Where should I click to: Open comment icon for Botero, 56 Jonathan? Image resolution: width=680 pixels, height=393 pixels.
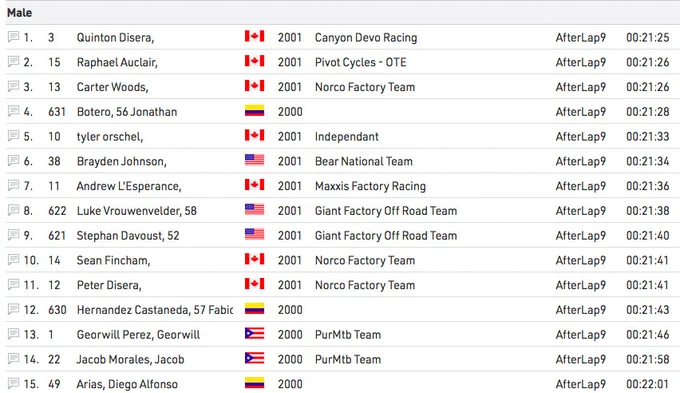click(13, 111)
